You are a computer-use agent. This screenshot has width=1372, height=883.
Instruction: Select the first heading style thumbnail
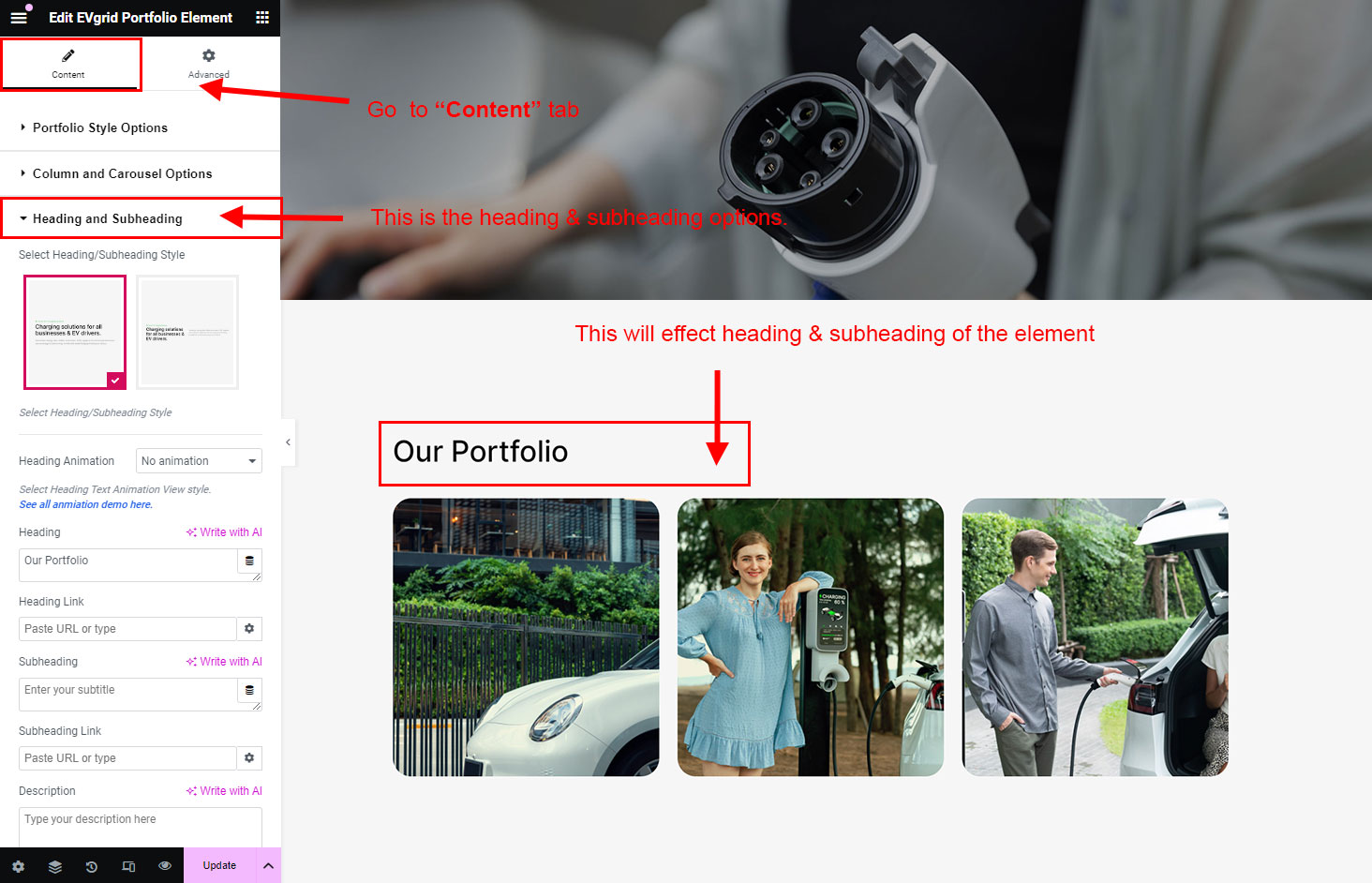(75, 332)
